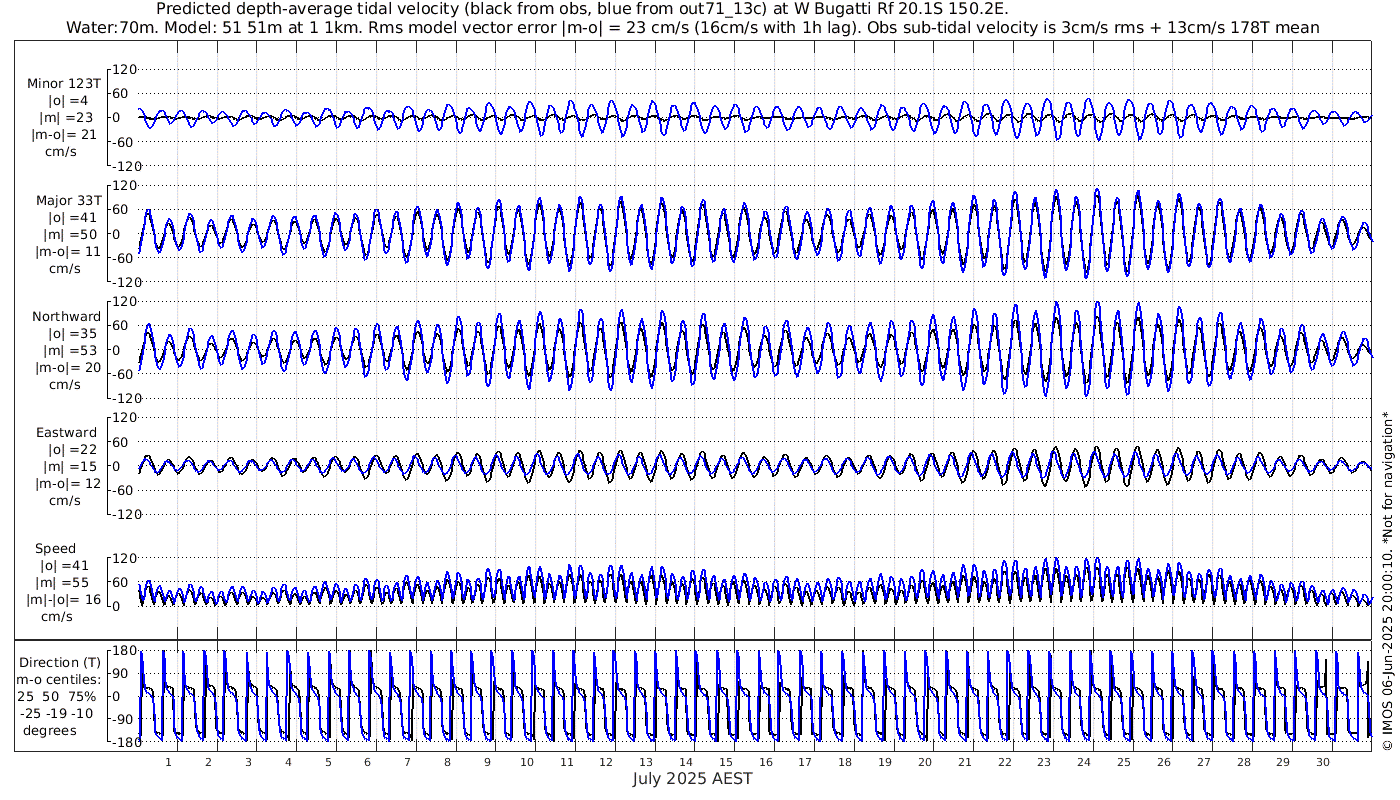Click the 'm-o centiles:' label
Image resolution: width=1400 pixels, height=800 pixels.
point(57,680)
